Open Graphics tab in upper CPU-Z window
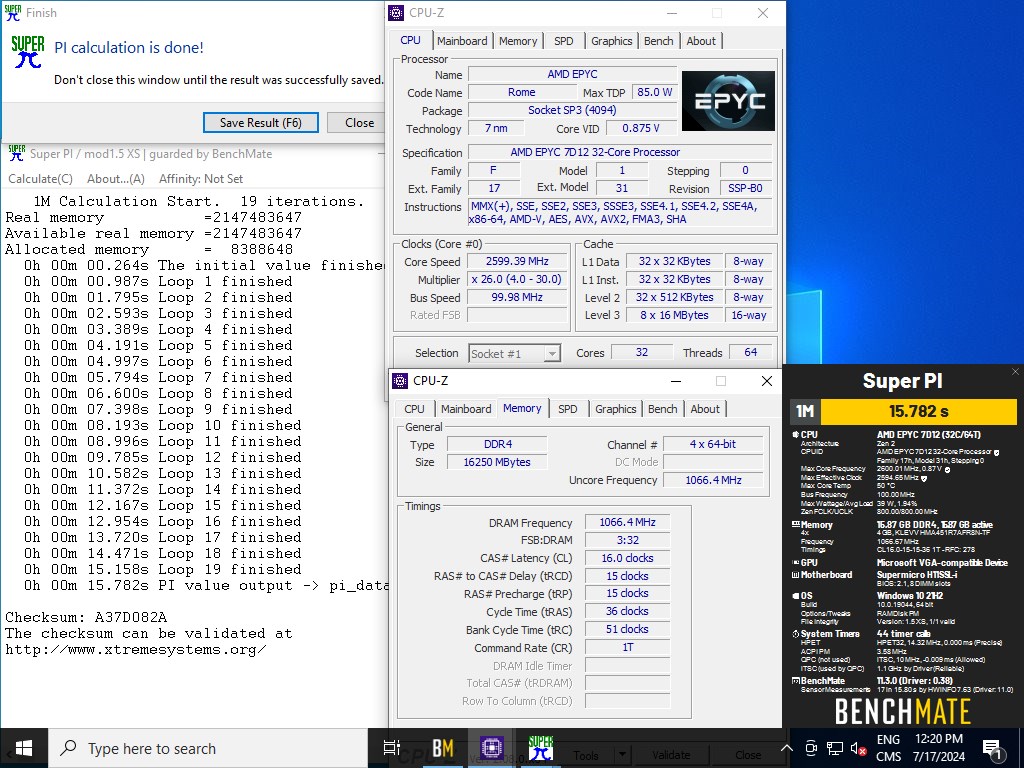Viewport: 1024px width, 768px height. pyautogui.click(x=611, y=40)
